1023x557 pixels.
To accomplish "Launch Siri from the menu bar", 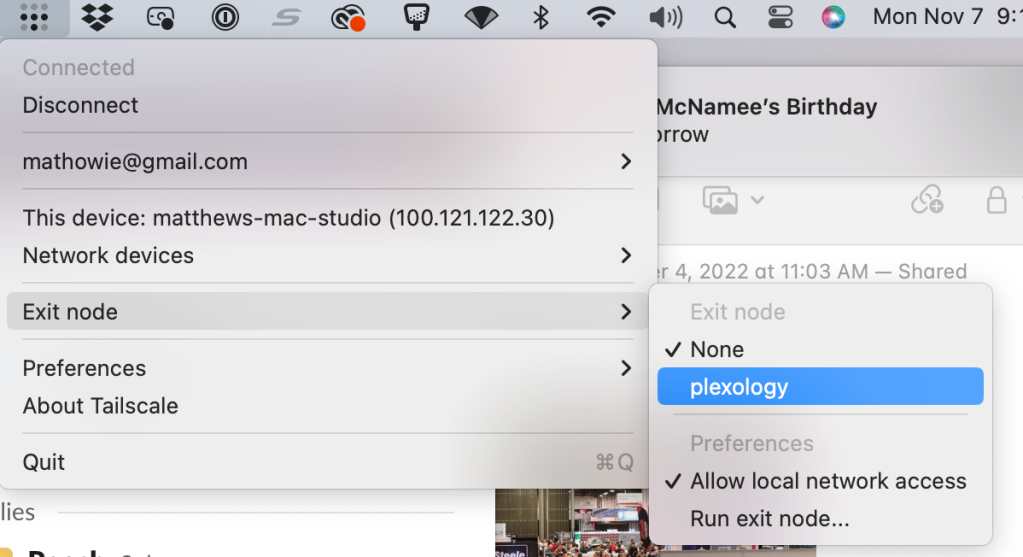I will pyautogui.click(x=833, y=17).
